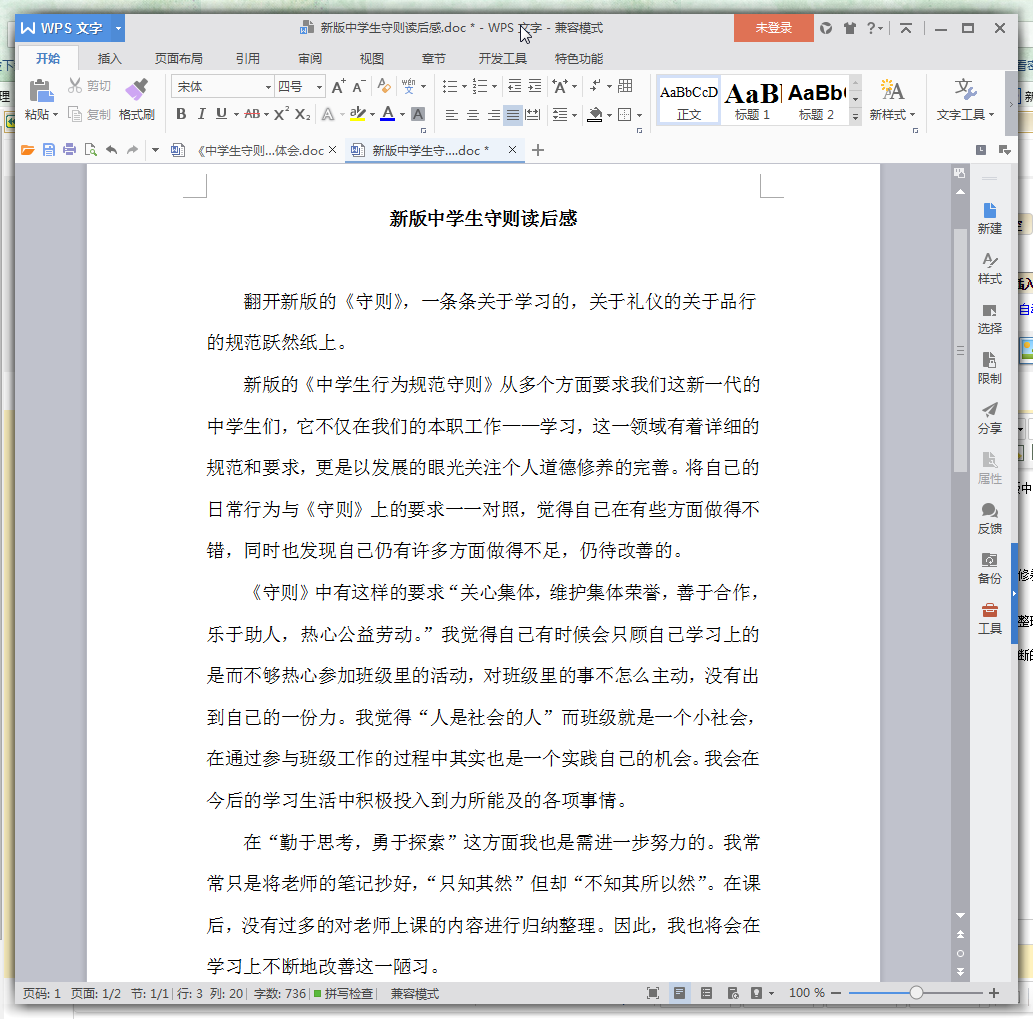Open file with folder icon
Image resolution: width=1033 pixels, height=1019 pixels.
[28, 150]
